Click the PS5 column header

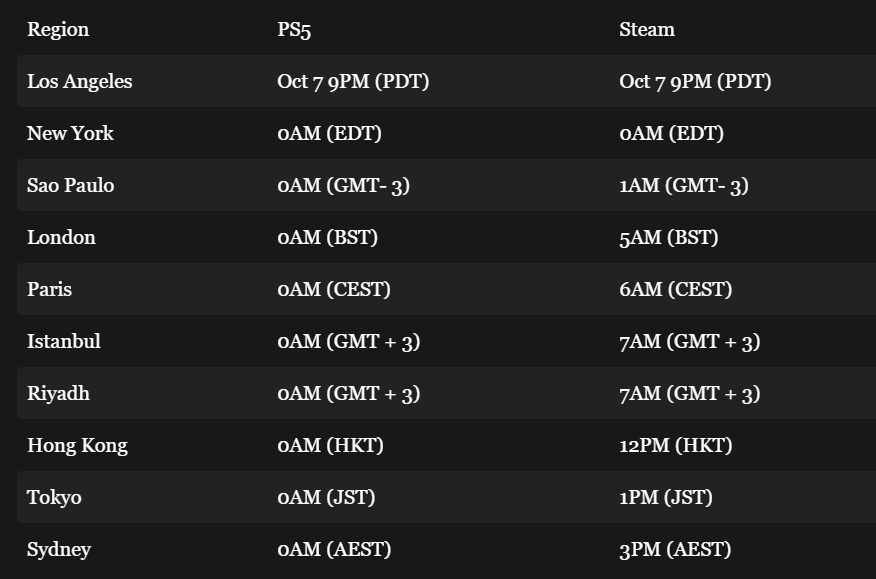294,29
